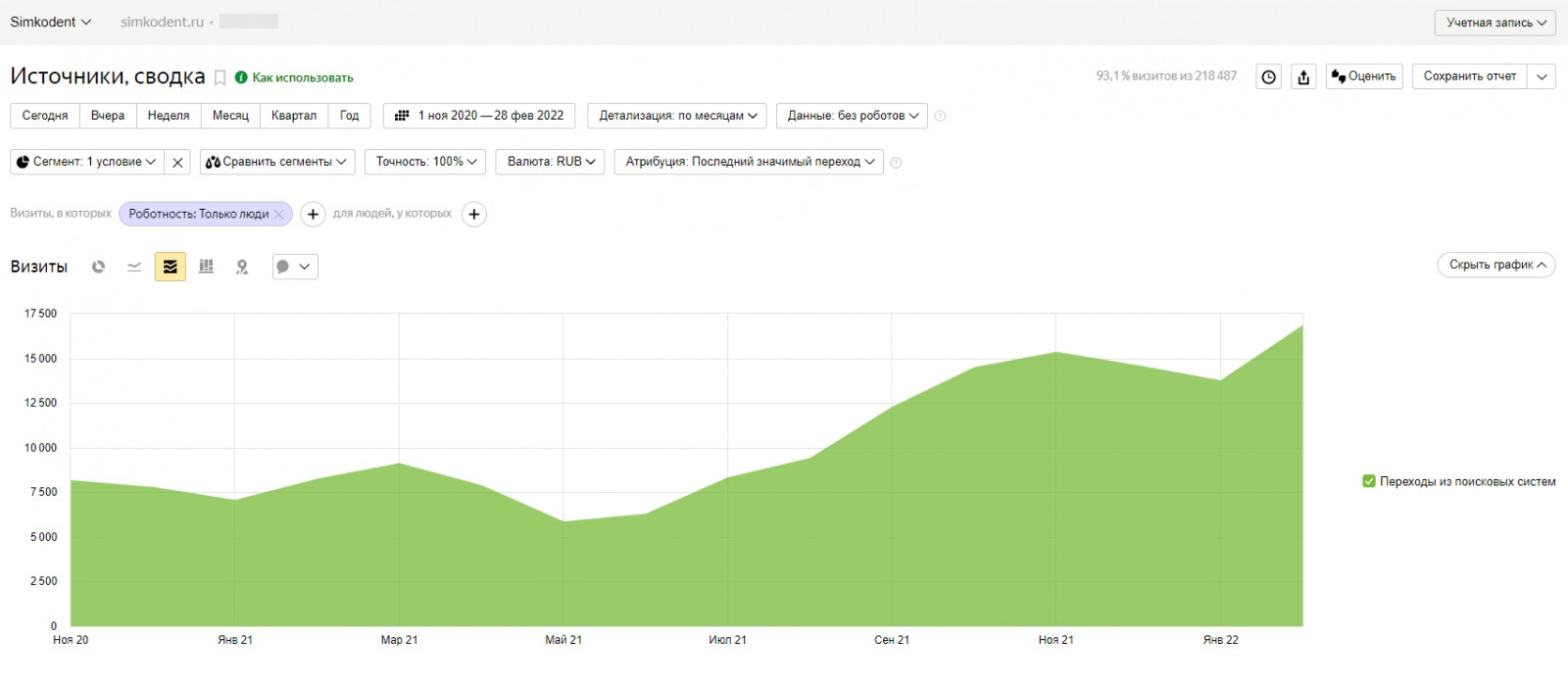Open the 'Как использовать' help link
Image resolution: width=1568 pixels, height=687 pixels.
tap(302, 77)
